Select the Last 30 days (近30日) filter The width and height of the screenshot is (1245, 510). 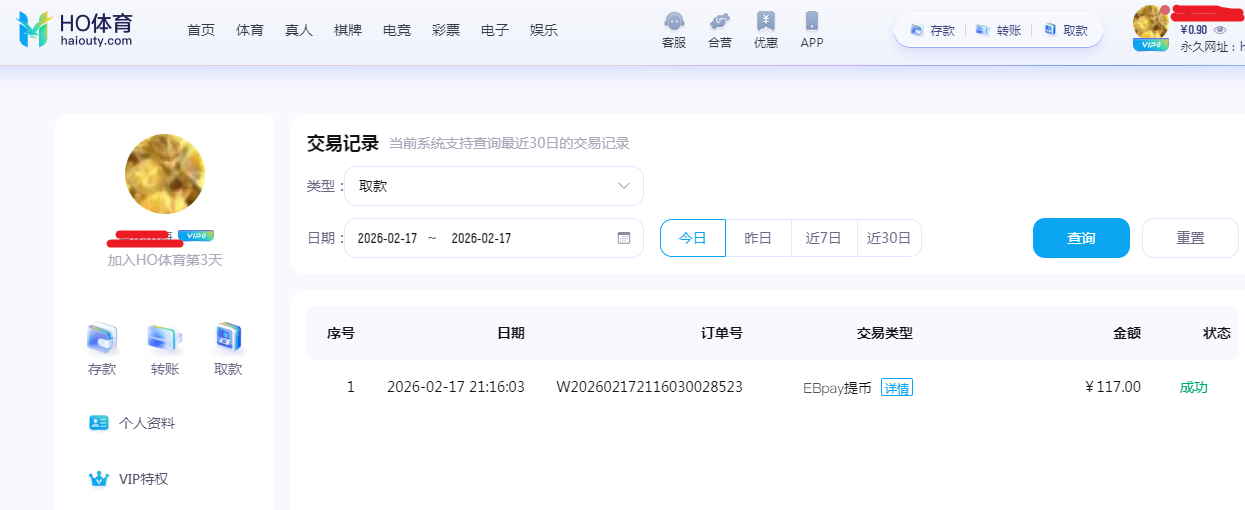click(x=889, y=238)
